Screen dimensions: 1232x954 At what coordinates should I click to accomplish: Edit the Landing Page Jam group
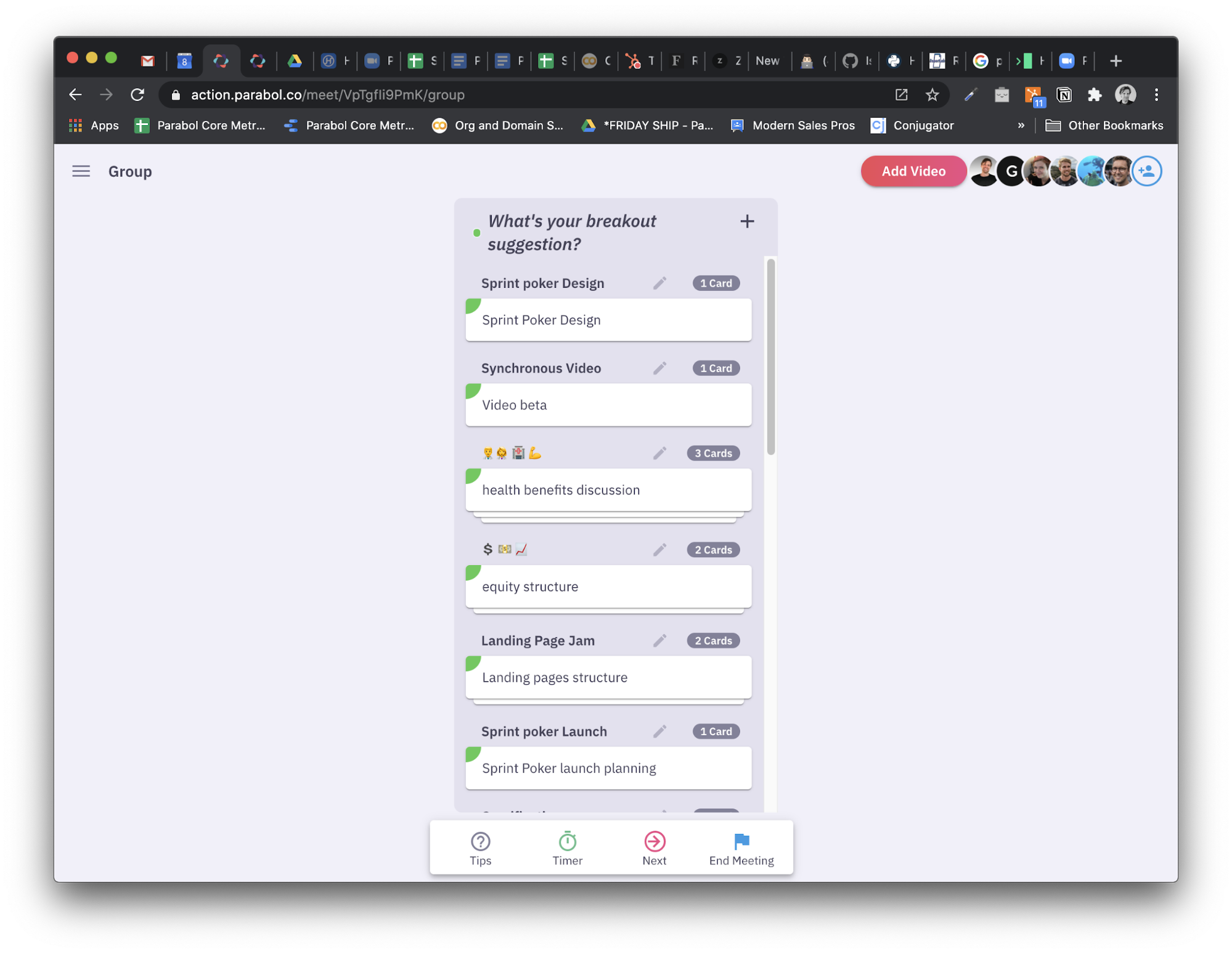tap(660, 640)
